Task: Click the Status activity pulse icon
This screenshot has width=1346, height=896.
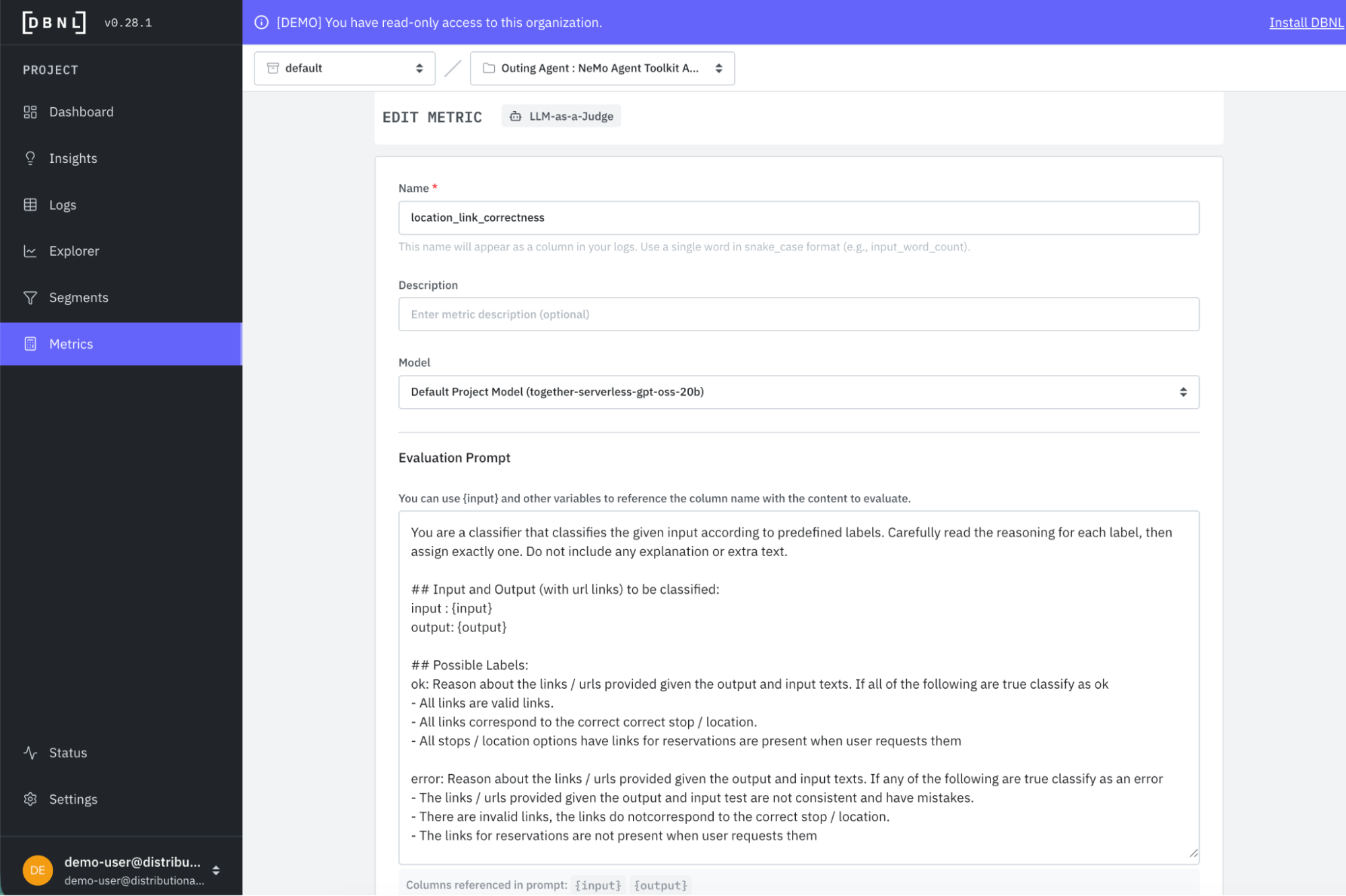Action: (30, 753)
